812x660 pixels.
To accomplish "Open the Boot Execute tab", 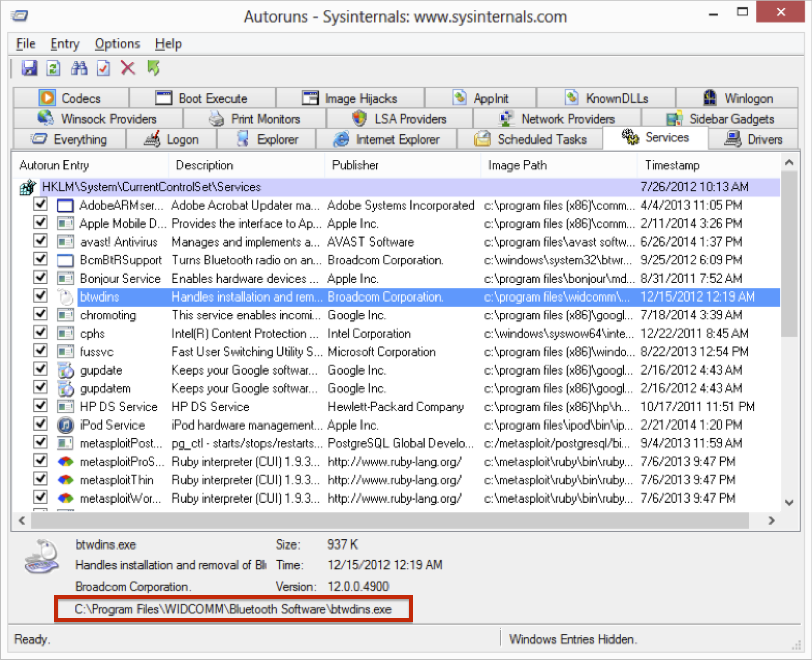I will click(202, 98).
